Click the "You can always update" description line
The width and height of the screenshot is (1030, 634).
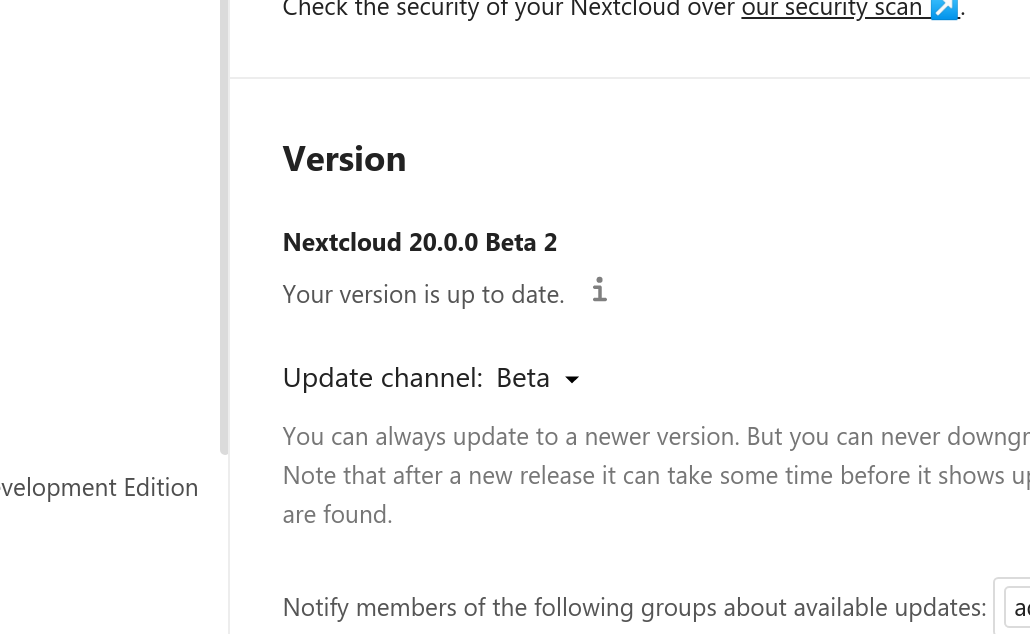click(x=656, y=436)
